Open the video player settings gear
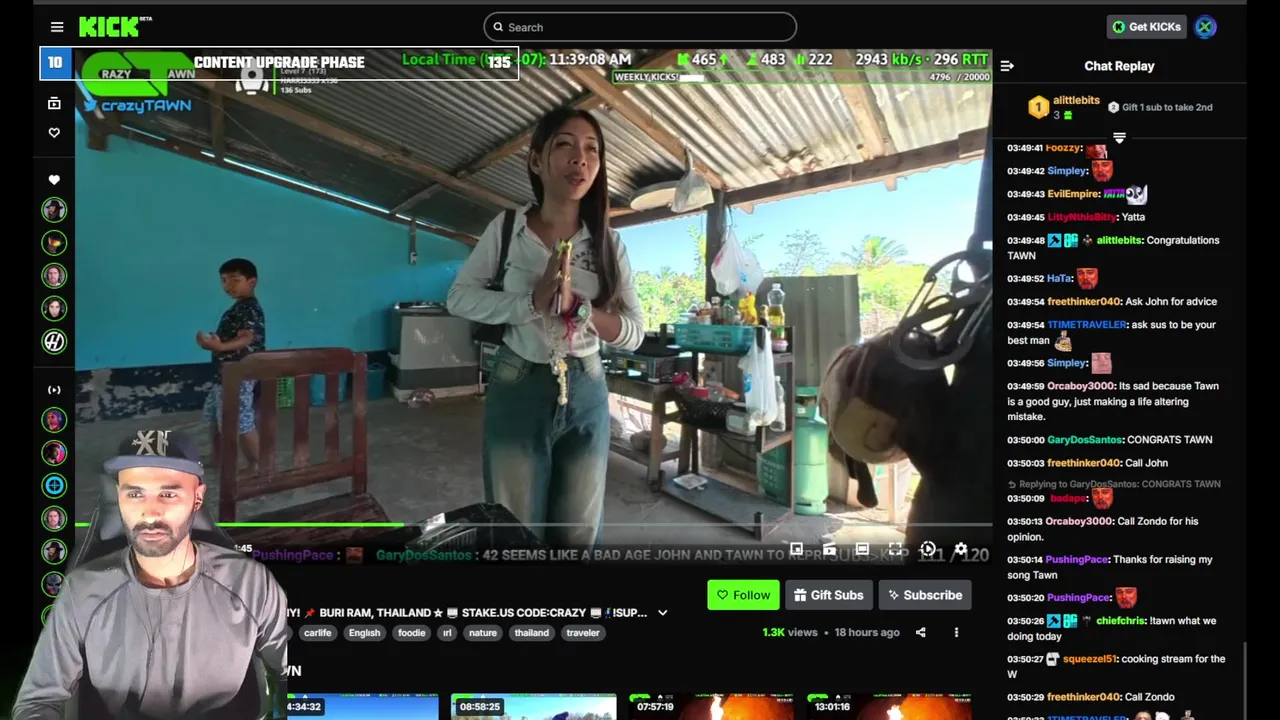This screenshot has height=720, width=1280. [x=961, y=549]
